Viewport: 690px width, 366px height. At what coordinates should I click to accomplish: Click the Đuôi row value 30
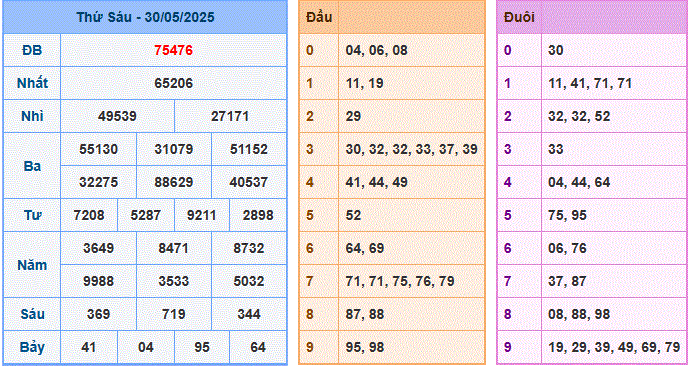coord(556,50)
